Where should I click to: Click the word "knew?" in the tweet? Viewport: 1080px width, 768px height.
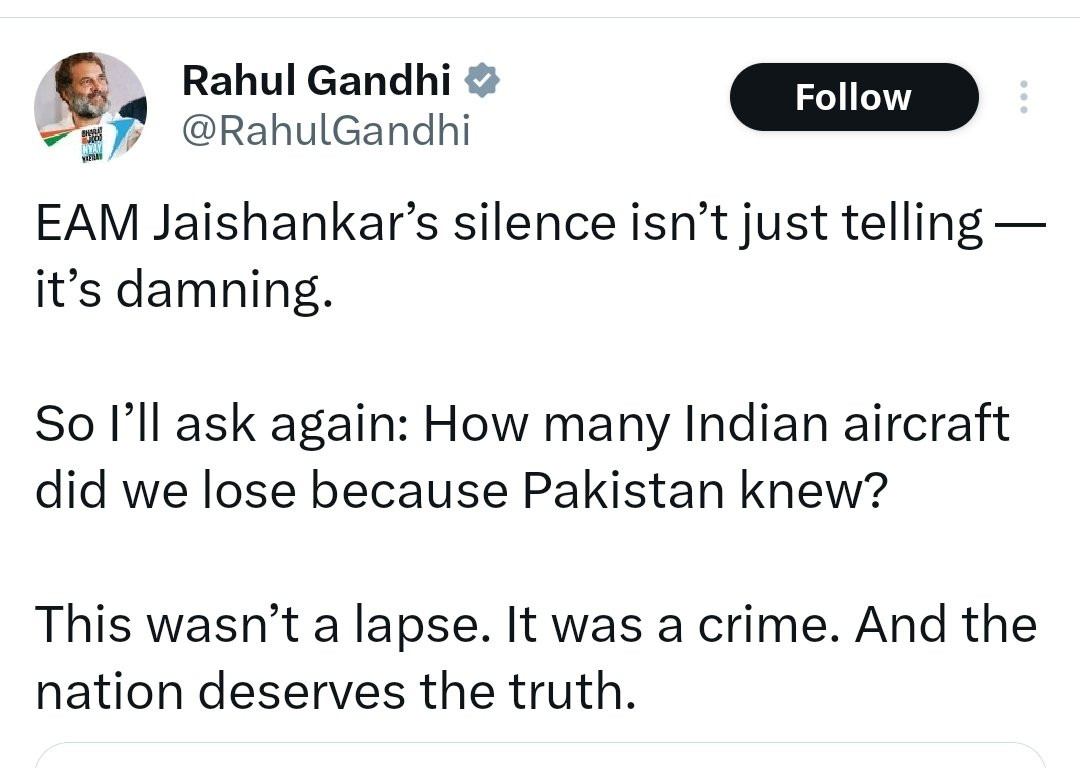click(x=826, y=490)
